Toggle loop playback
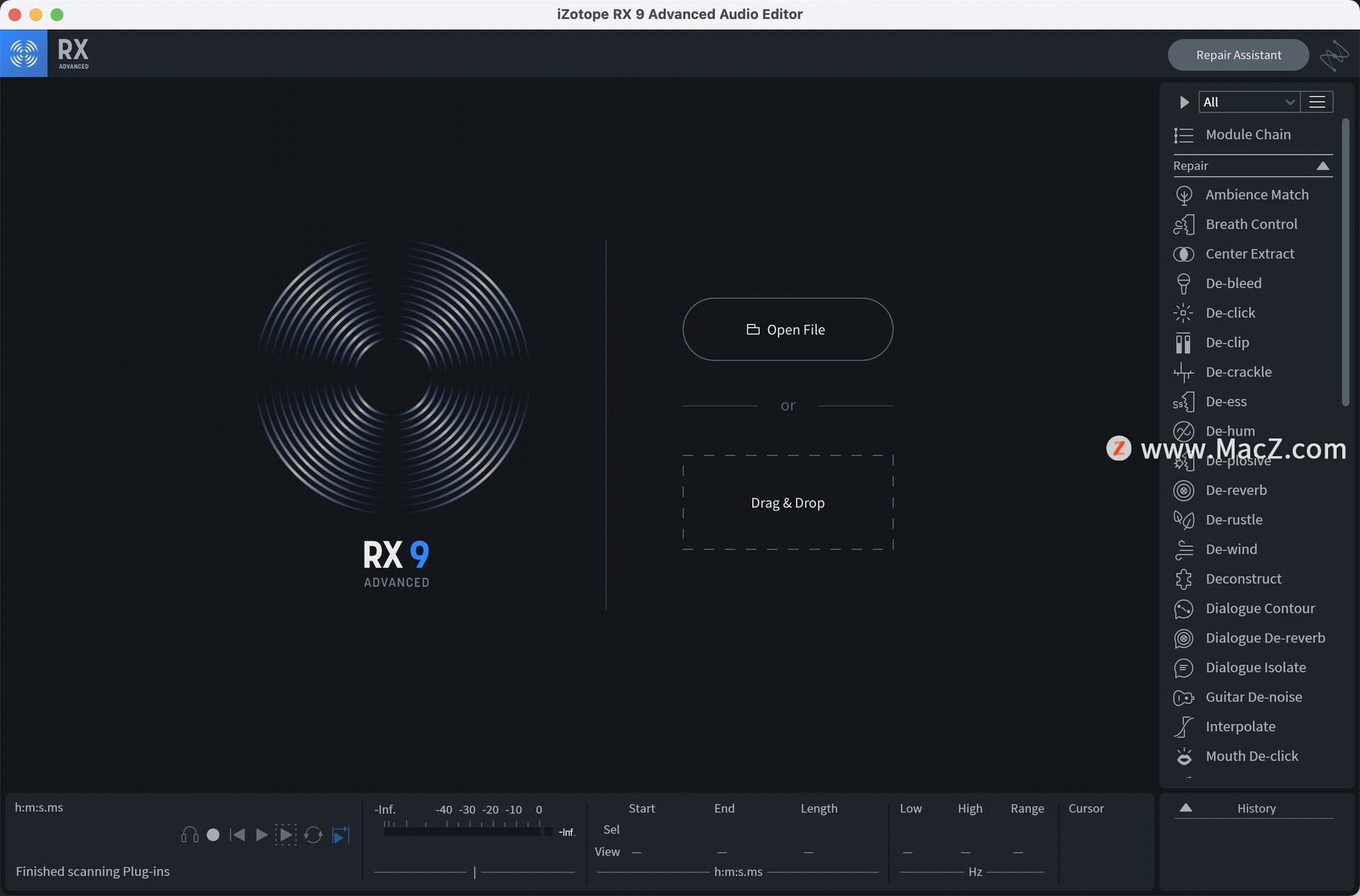This screenshot has width=1360, height=896. pos(313,835)
